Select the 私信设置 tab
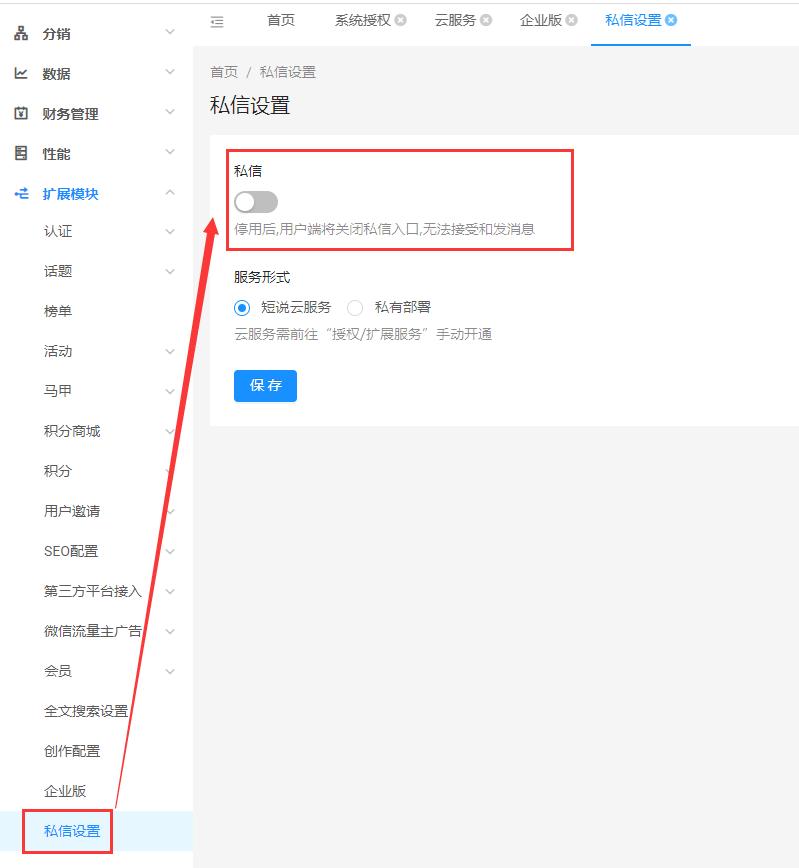799x868 pixels. (633, 20)
